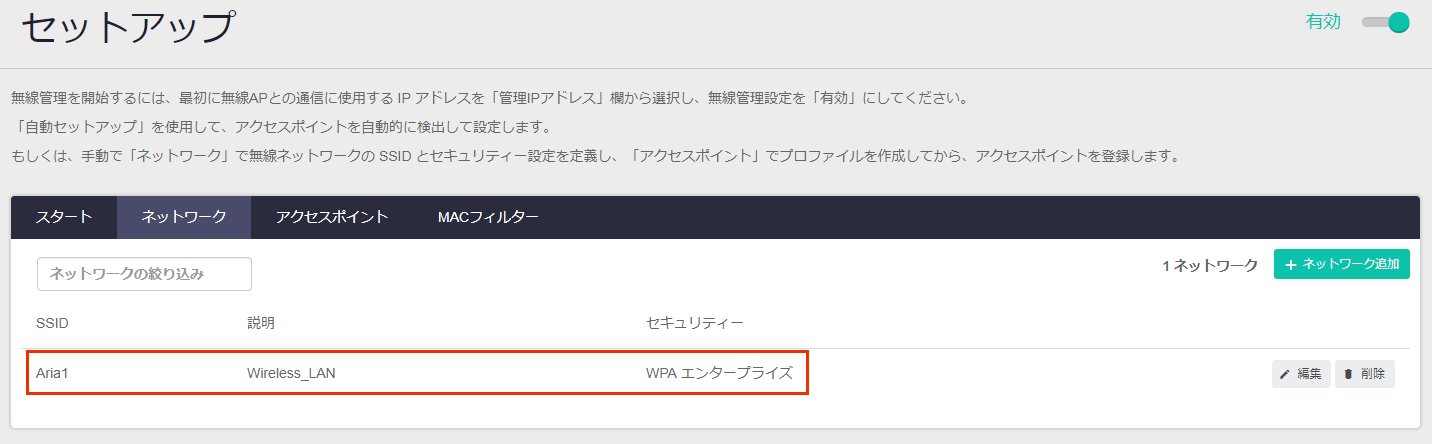Click the セキュリティー column header

coord(694,323)
